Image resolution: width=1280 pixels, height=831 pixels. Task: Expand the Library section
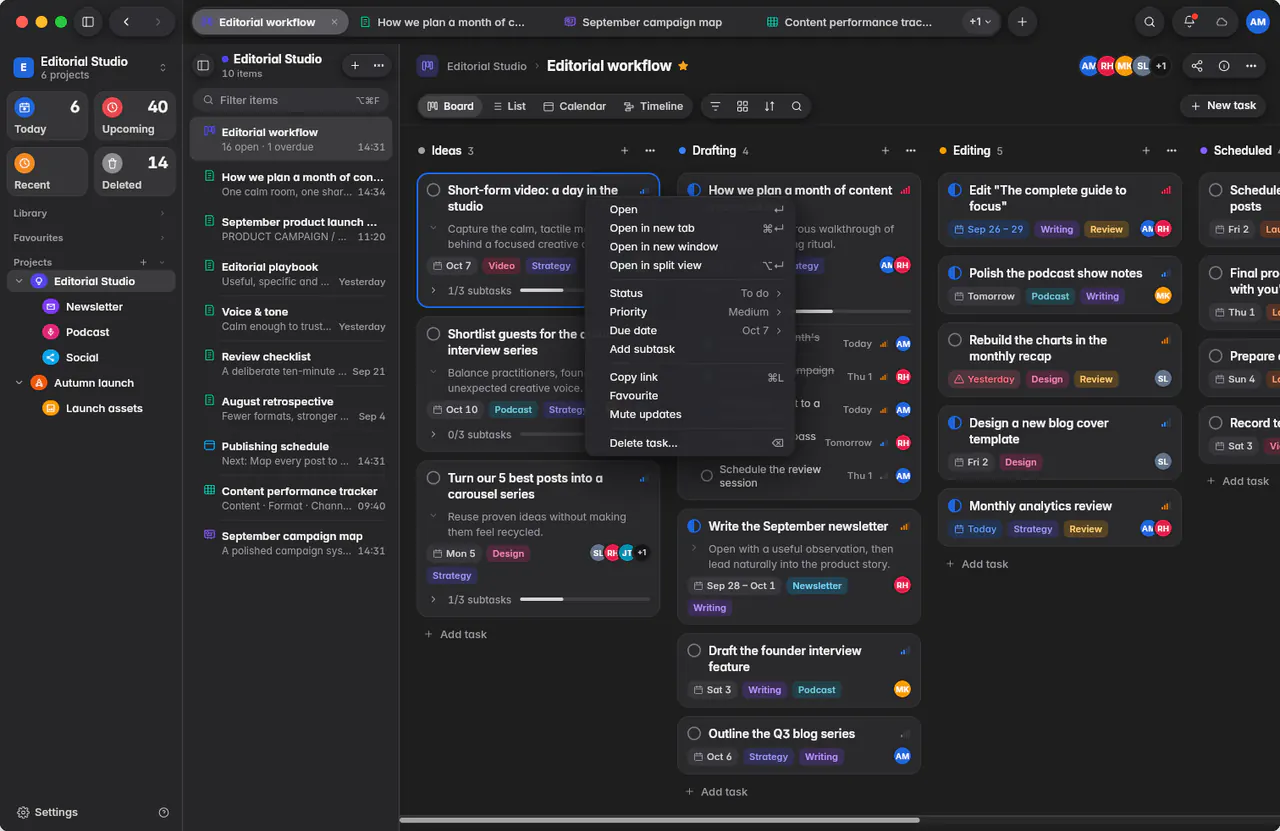(x=163, y=213)
